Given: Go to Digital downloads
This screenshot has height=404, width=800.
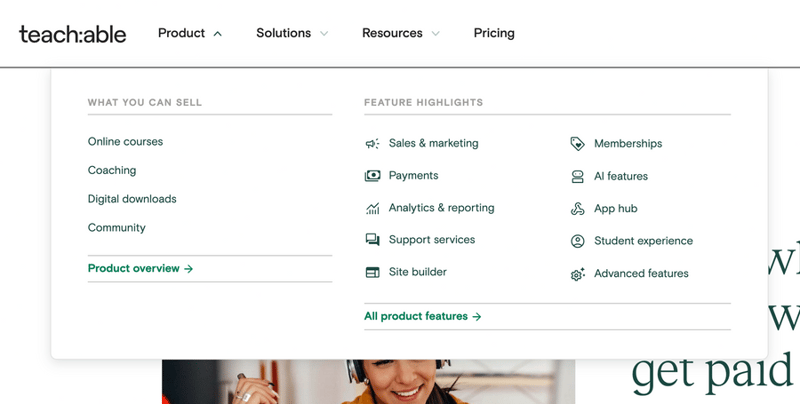Looking at the screenshot, I should coord(132,199).
